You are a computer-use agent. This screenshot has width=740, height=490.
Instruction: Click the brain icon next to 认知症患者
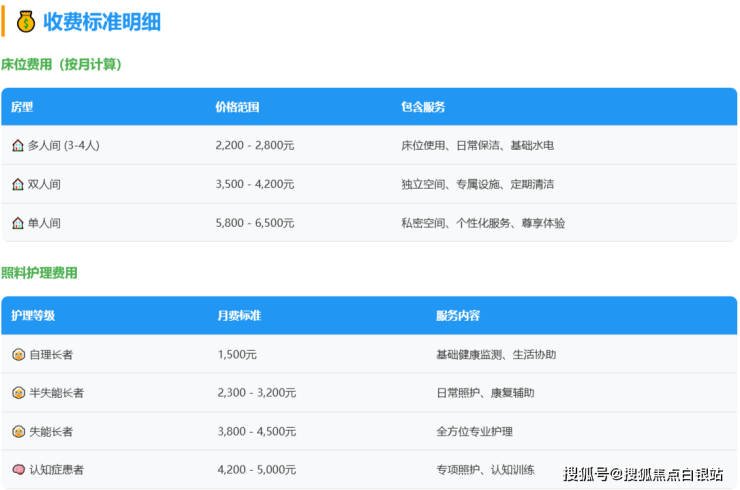coord(18,470)
